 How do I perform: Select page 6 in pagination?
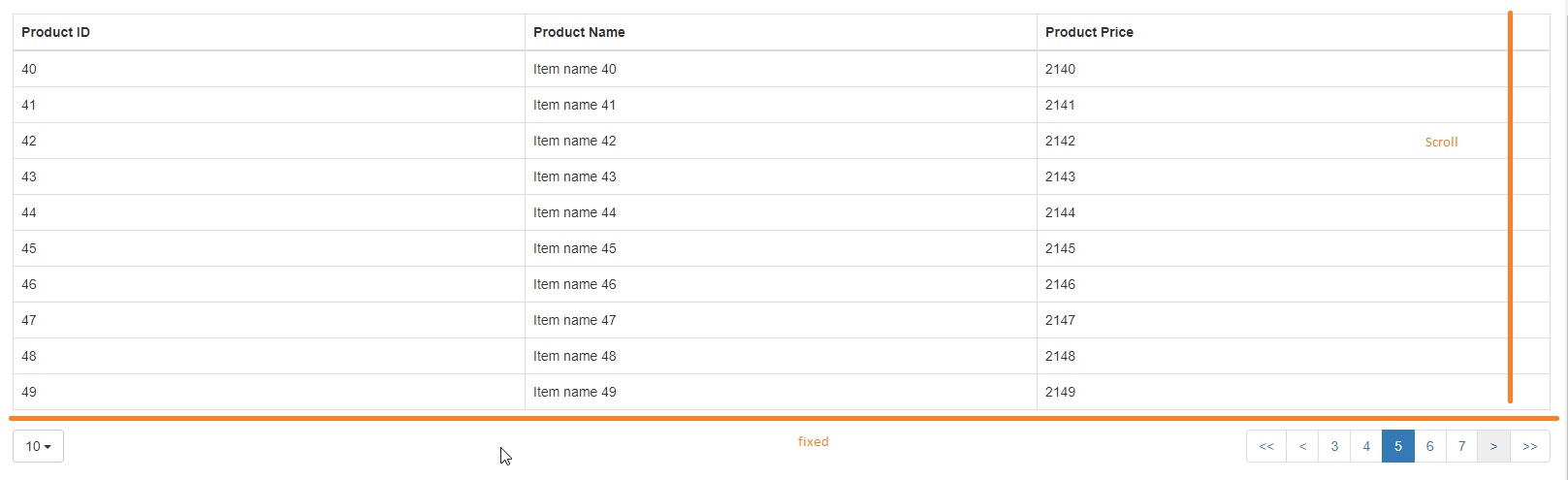pos(1430,446)
